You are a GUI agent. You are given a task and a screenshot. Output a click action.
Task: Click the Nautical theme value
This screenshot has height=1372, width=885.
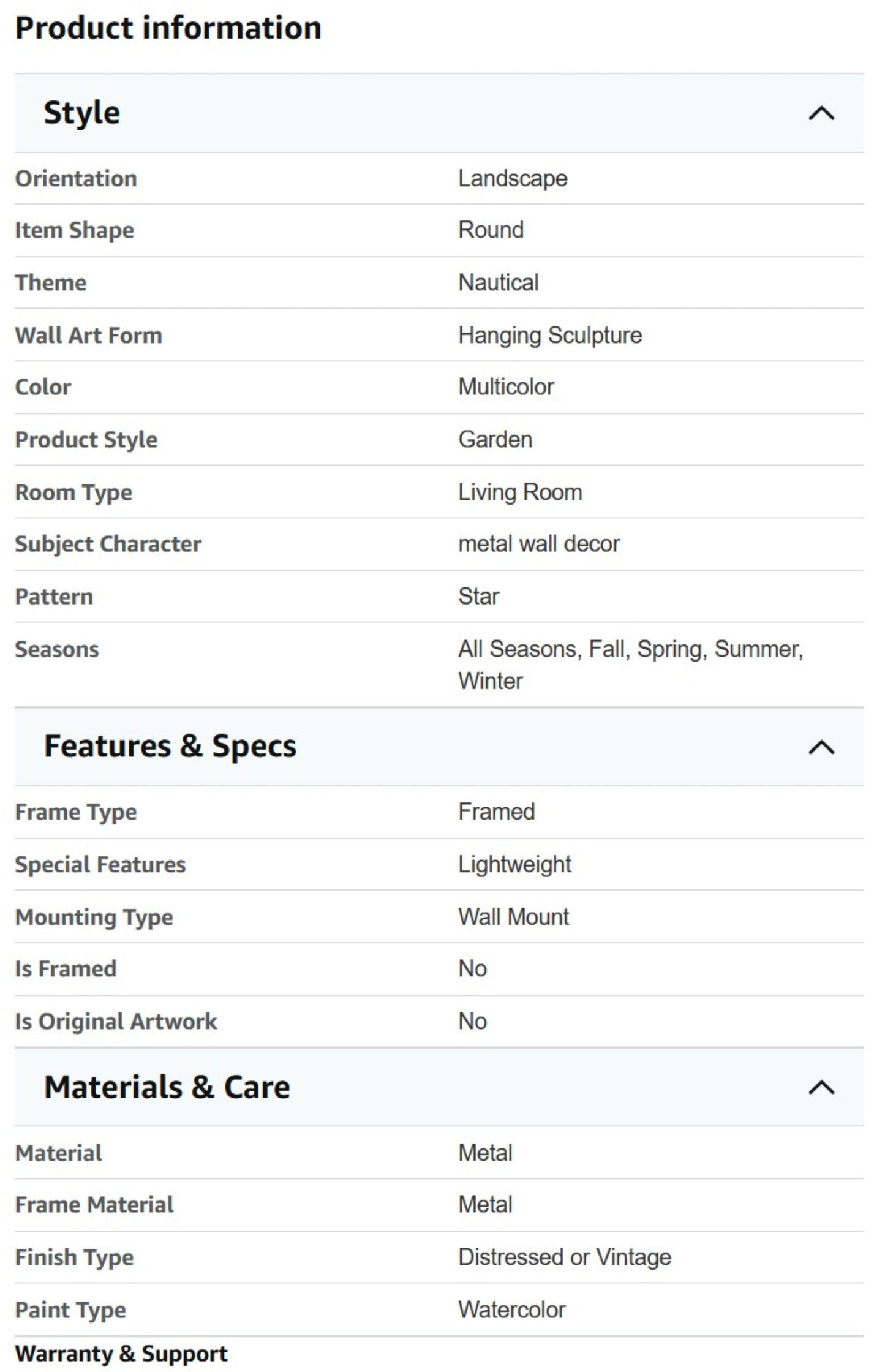click(x=499, y=283)
